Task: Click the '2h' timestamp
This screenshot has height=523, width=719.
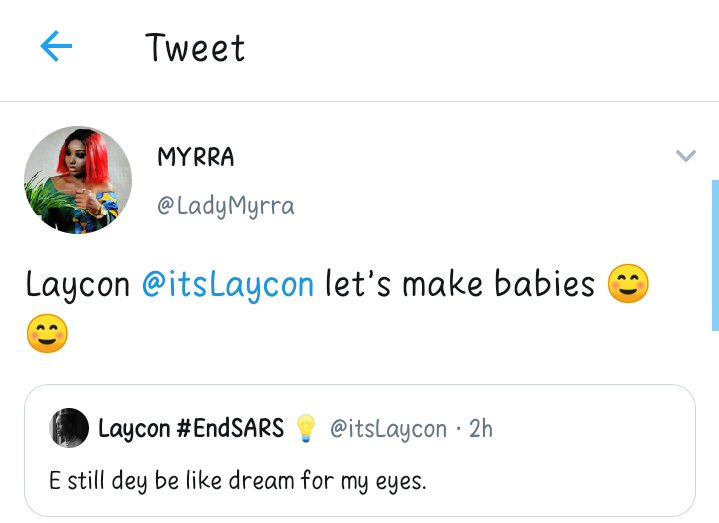Action: pos(481,429)
